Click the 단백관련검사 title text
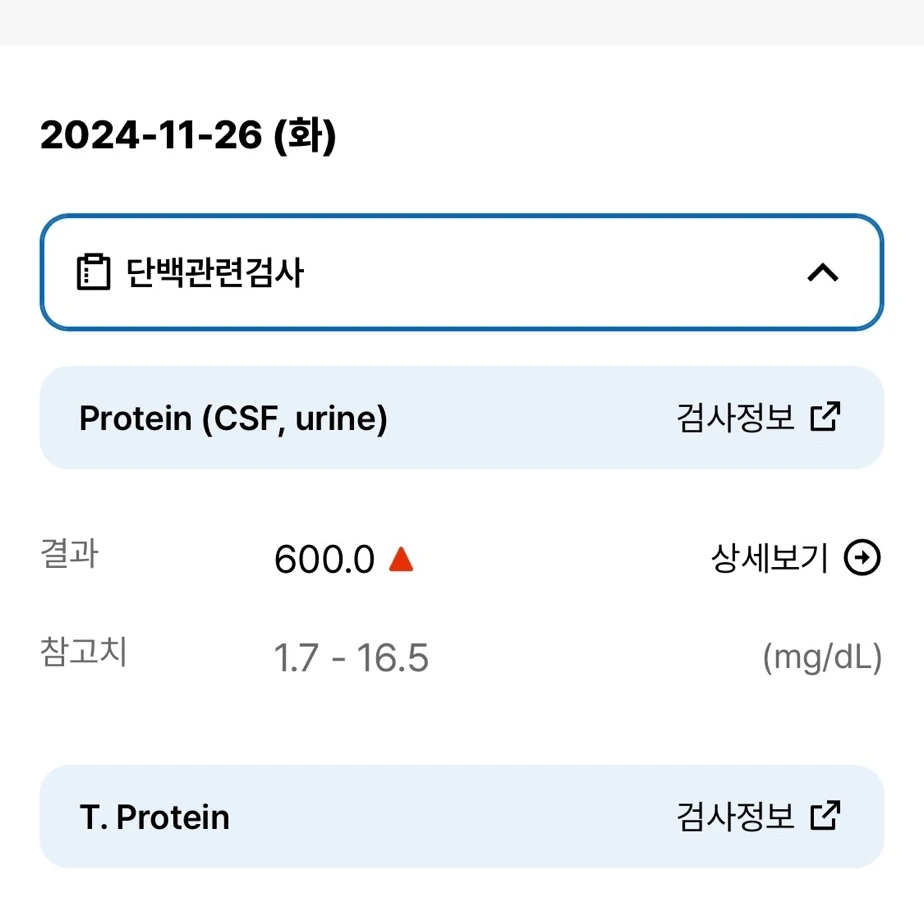The image size is (924, 924). click(214, 272)
